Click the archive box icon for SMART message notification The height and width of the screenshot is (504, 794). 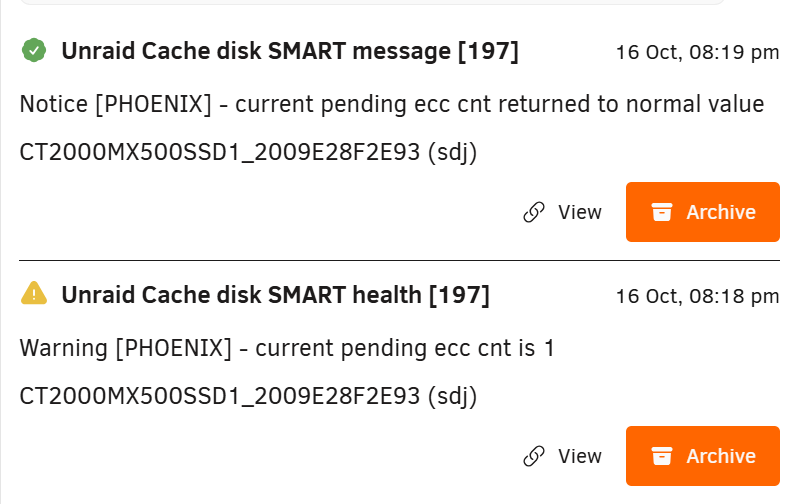pyautogui.click(x=661, y=212)
